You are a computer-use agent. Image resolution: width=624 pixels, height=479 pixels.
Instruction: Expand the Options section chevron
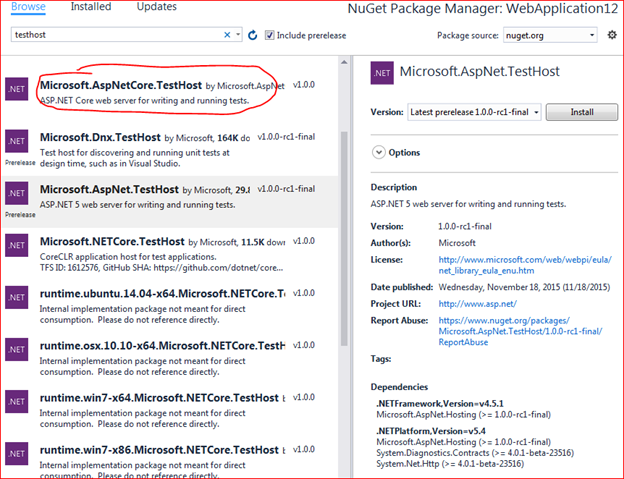(378, 152)
